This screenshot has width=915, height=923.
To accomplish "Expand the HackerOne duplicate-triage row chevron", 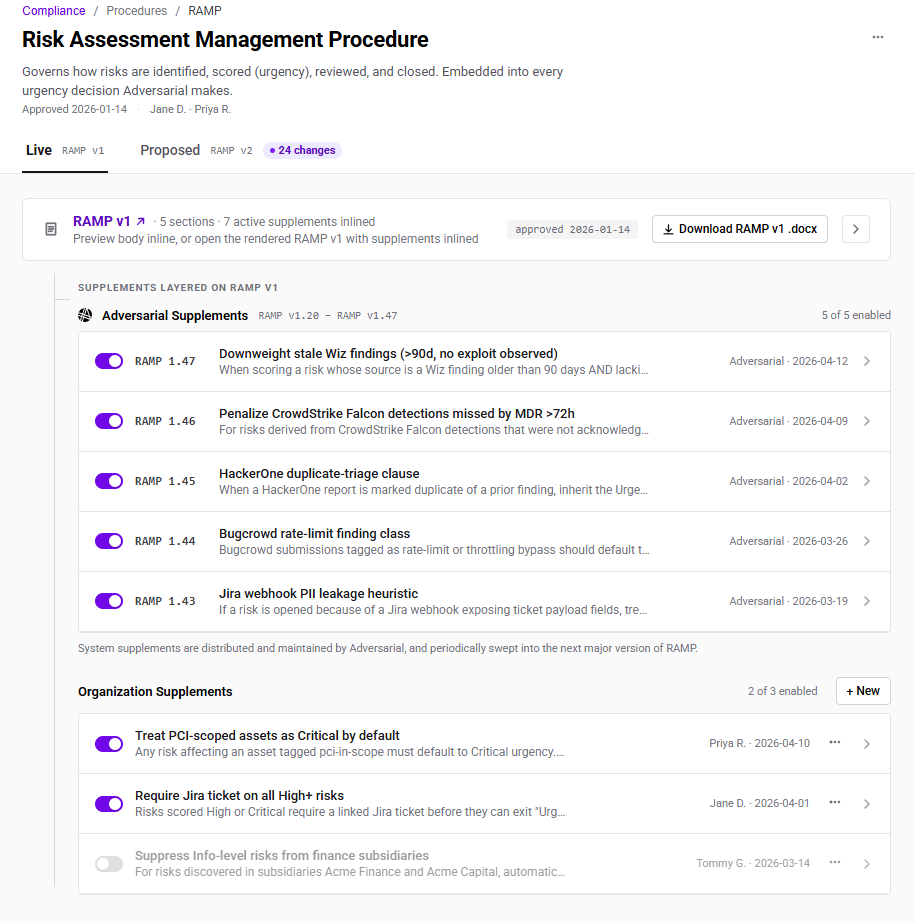I will tap(867, 482).
